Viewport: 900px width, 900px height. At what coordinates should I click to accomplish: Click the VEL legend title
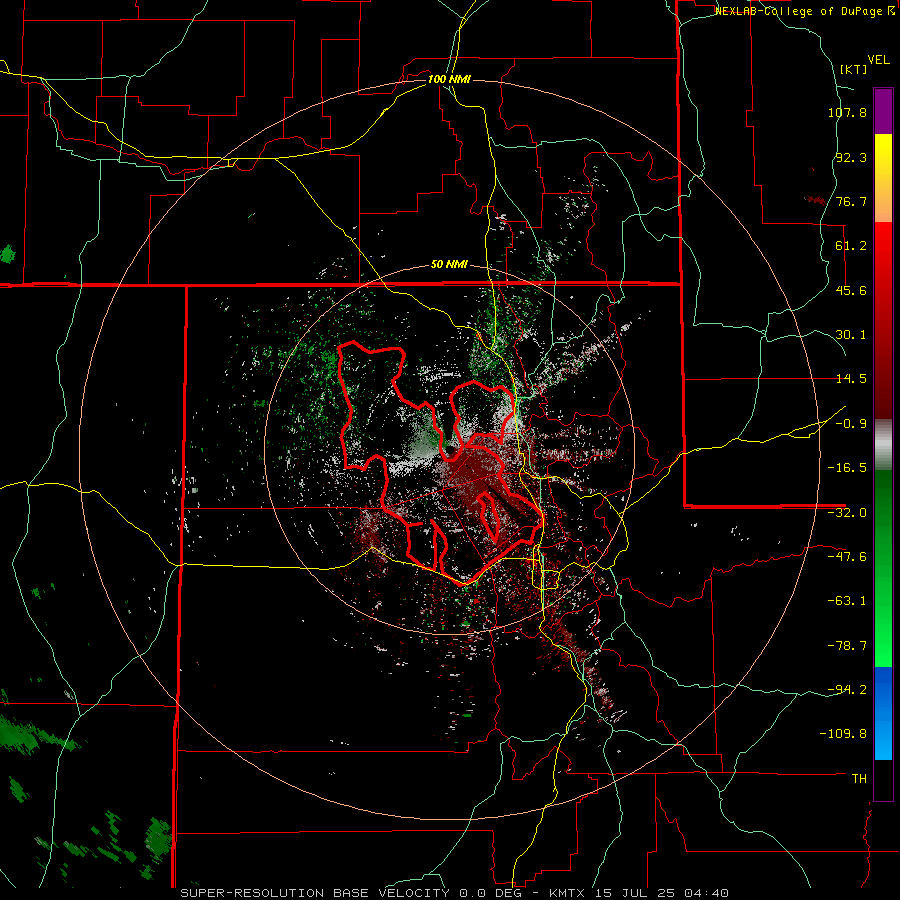pos(878,60)
